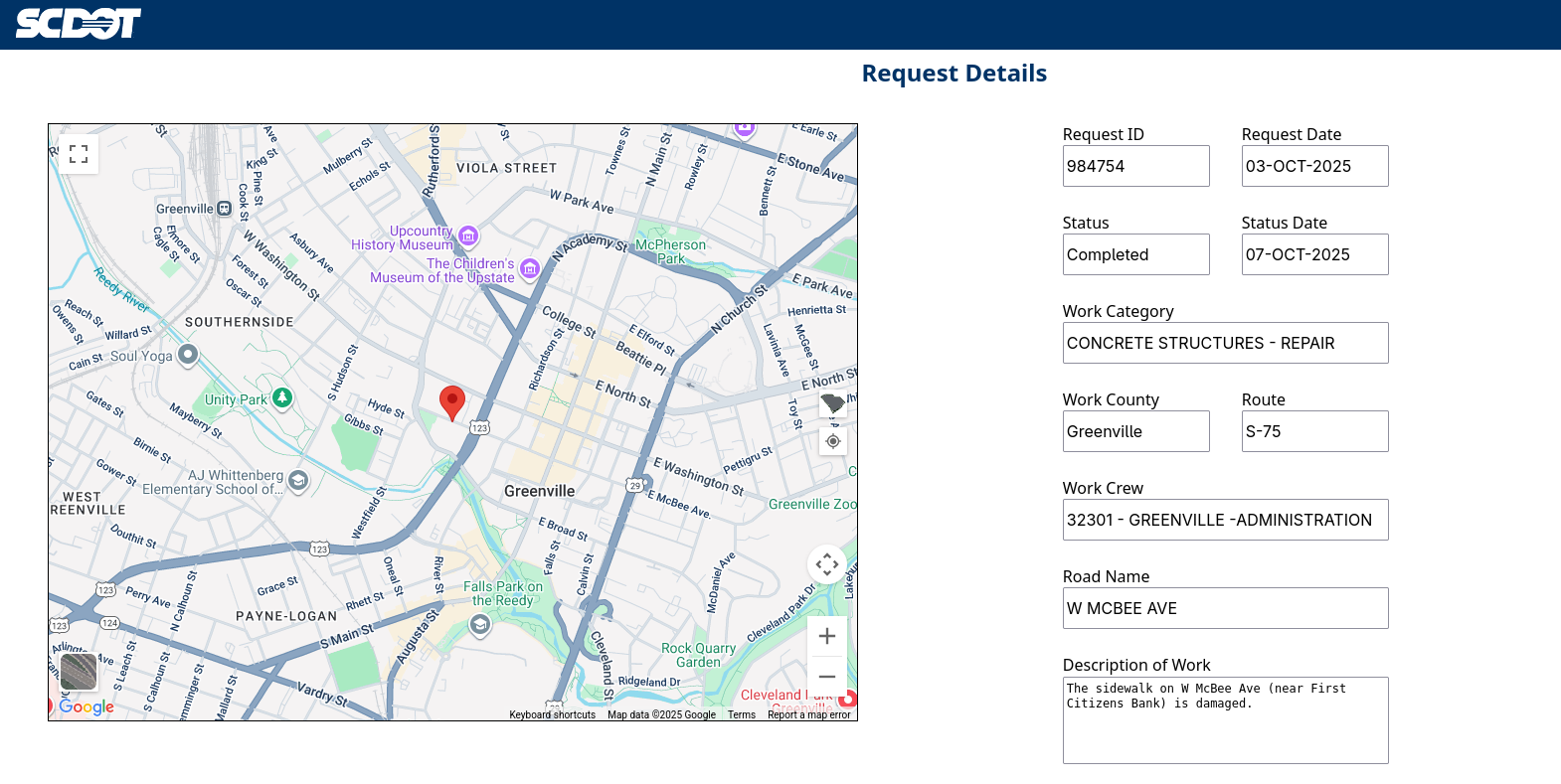Click Report a map error link
Screen dimensions: 1561x784
(x=808, y=714)
